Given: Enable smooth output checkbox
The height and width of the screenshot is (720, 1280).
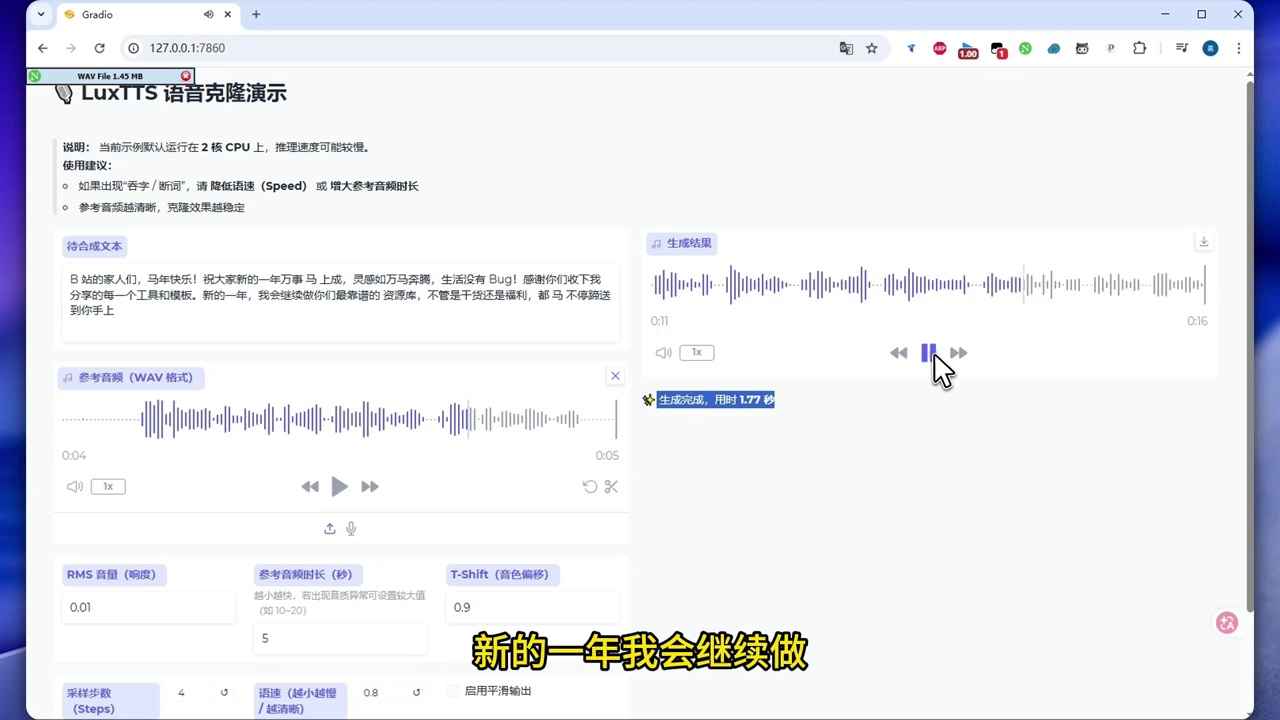Looking at the screenshot, I should pos(452,691).
